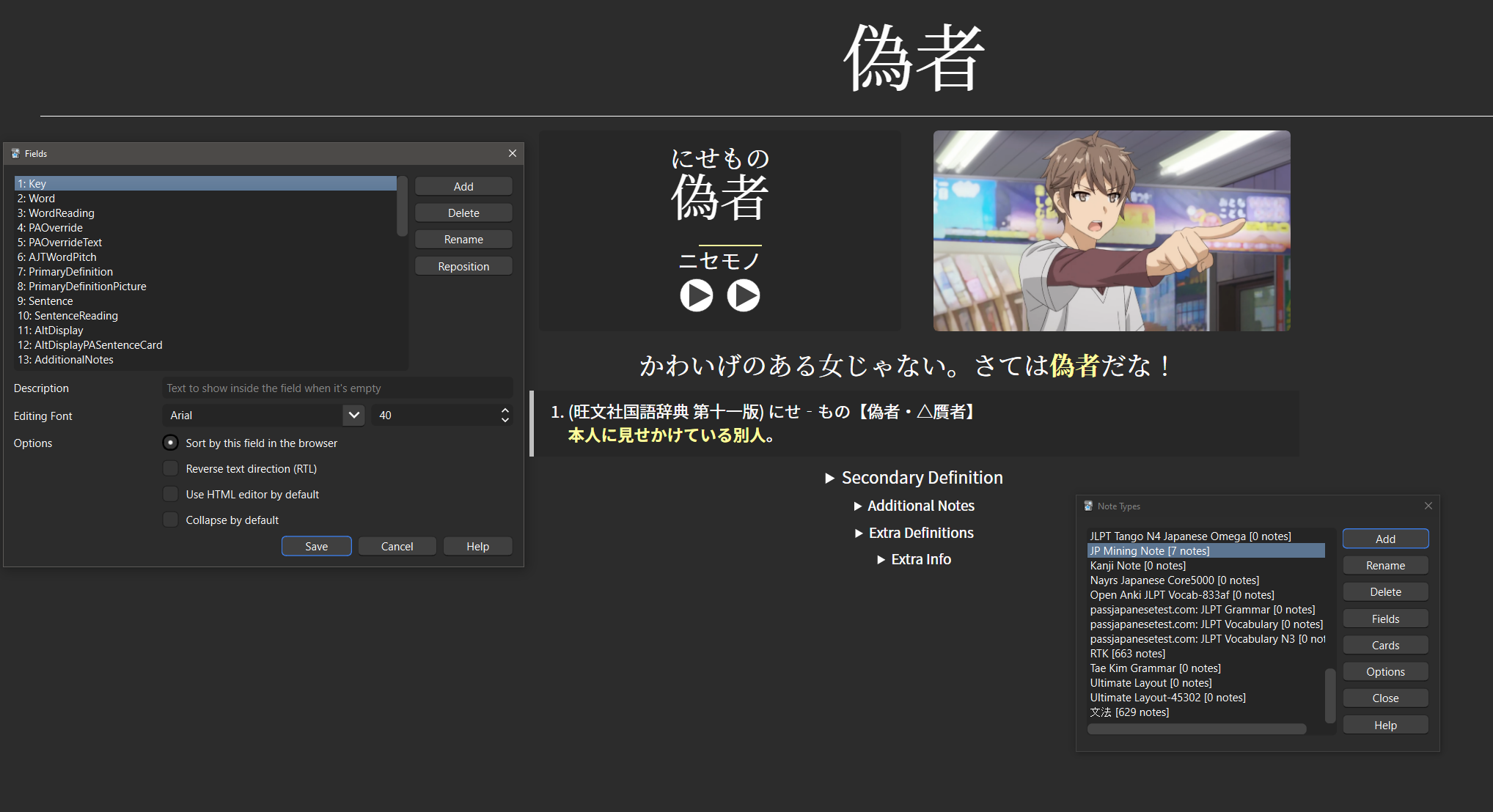The height and width of the screenshot is (812, 1493).
Task: Open Cards for JP Mining Note
Action: (x=1384, y=644)
